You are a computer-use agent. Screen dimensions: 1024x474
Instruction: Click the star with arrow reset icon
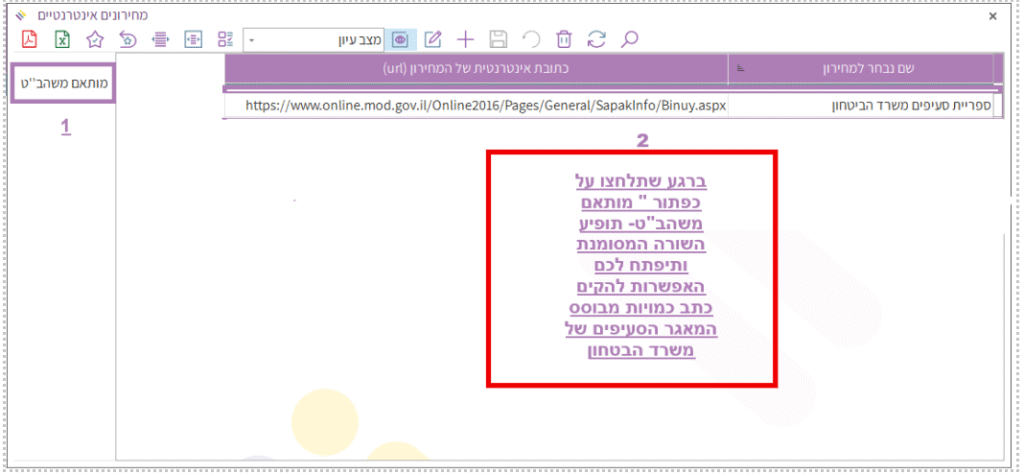point(127,40)
